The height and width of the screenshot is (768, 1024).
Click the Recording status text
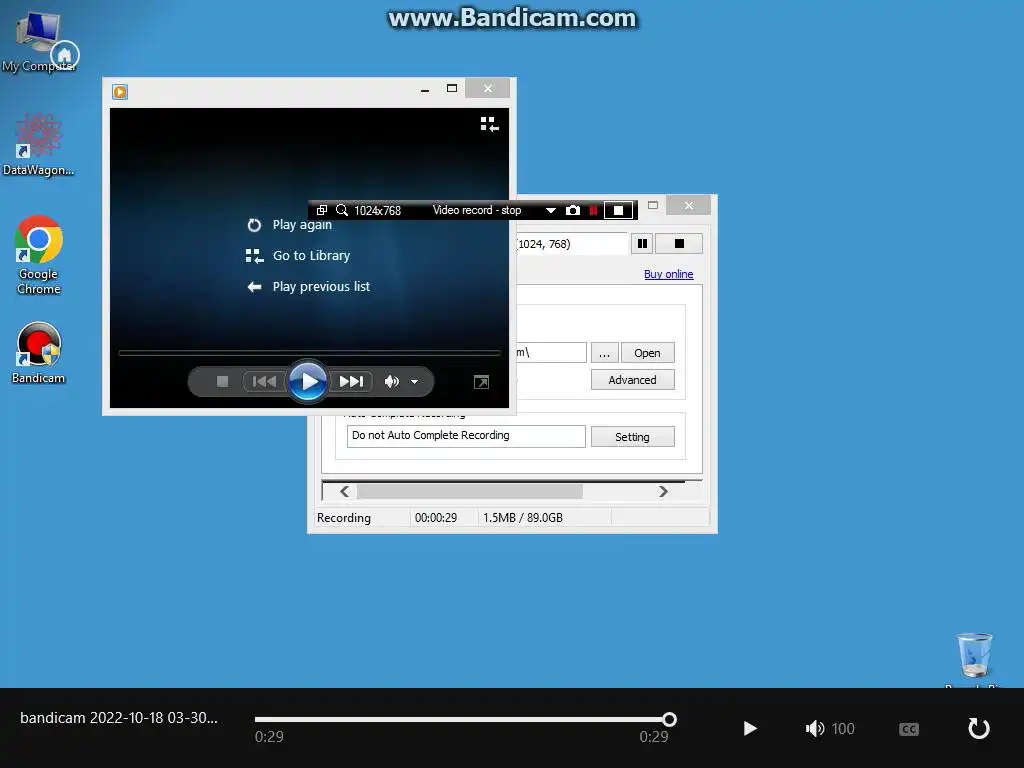(x=344, y=518)
